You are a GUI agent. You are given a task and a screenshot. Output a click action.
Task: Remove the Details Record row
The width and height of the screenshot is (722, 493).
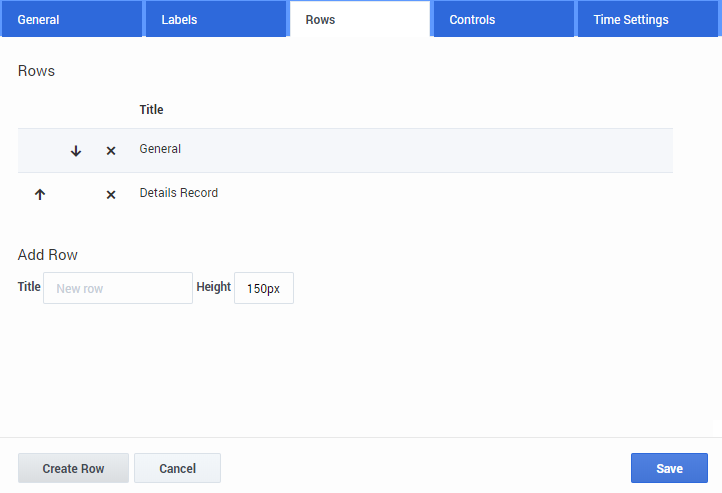click(111, 195)
